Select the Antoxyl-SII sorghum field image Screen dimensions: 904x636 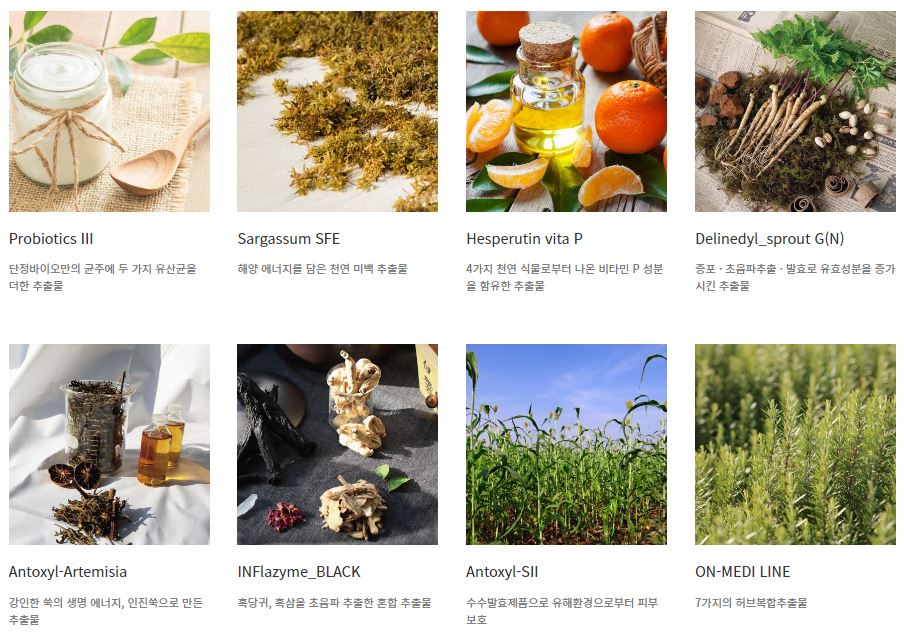(566, 445)
